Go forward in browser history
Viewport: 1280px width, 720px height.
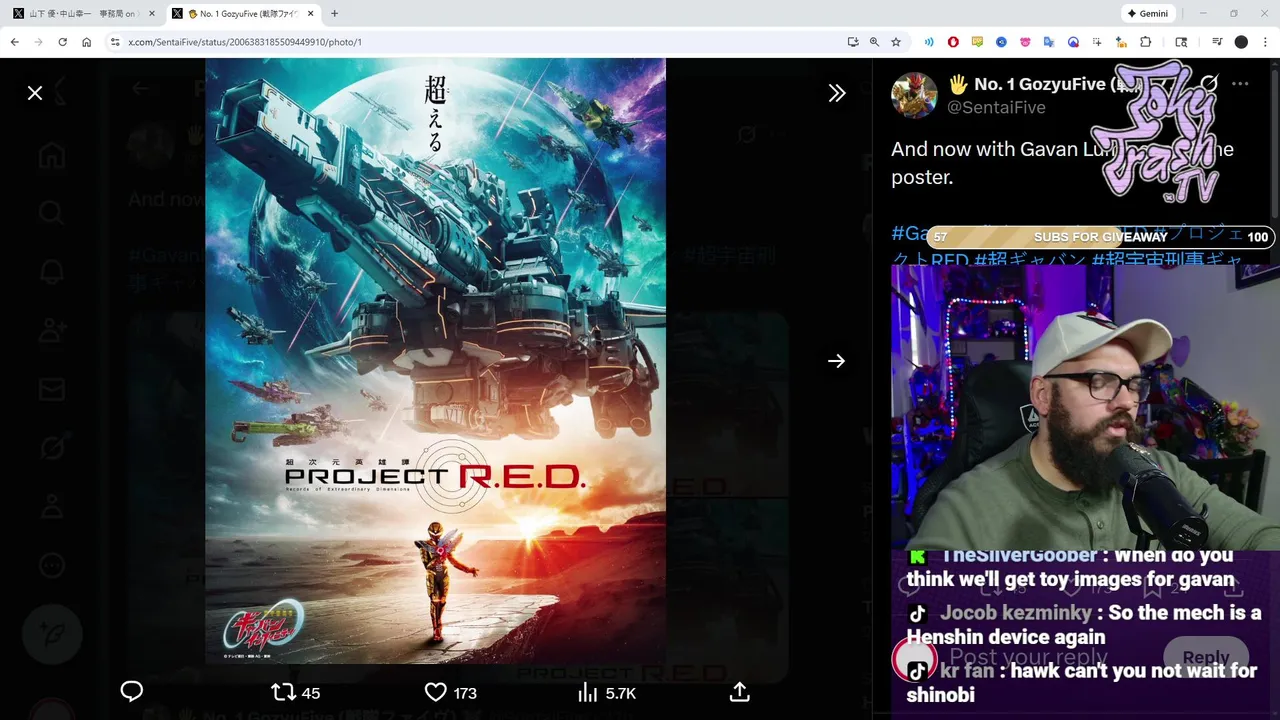(39, 42)
